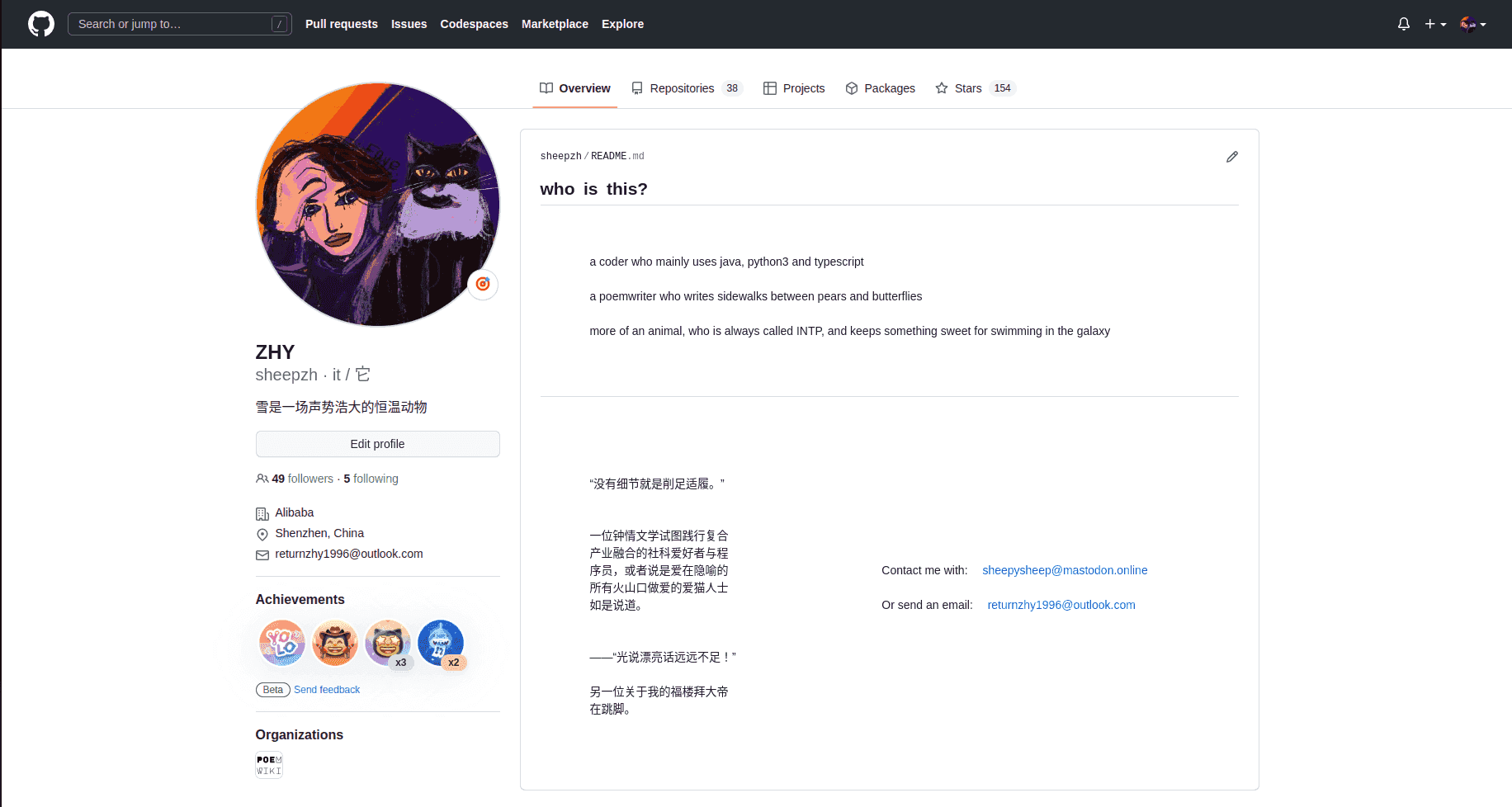Screen dimensions: 1512x807
Task: Open the YOLO achievement badge
Action: click(x=282, y=643)
